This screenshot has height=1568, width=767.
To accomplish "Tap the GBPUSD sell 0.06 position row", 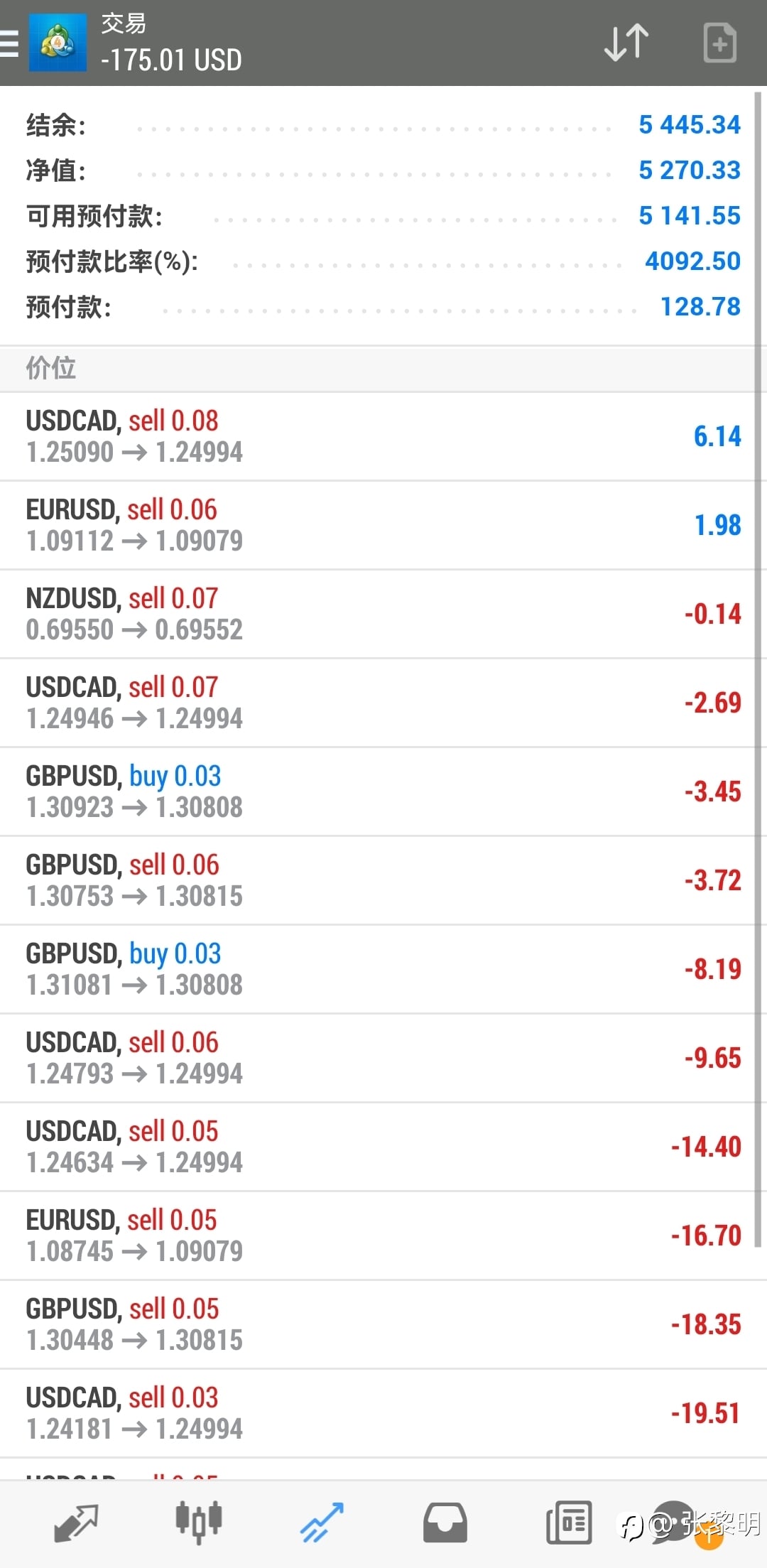I will (x=383, y=880).
